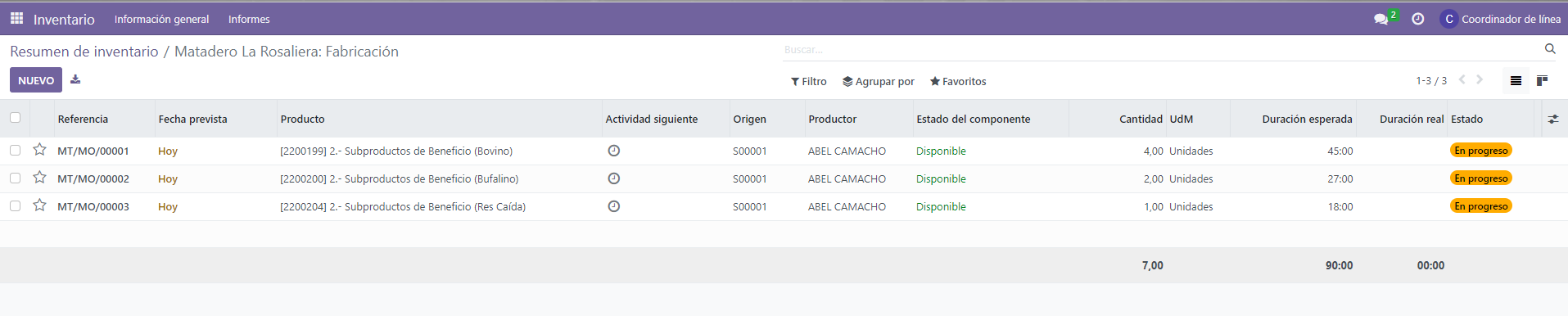Click product Subproductos de Beneficio (Bufalino)
Viewport: 1568px width, 316px height.
pyautogui.click(x=400, y=178)
